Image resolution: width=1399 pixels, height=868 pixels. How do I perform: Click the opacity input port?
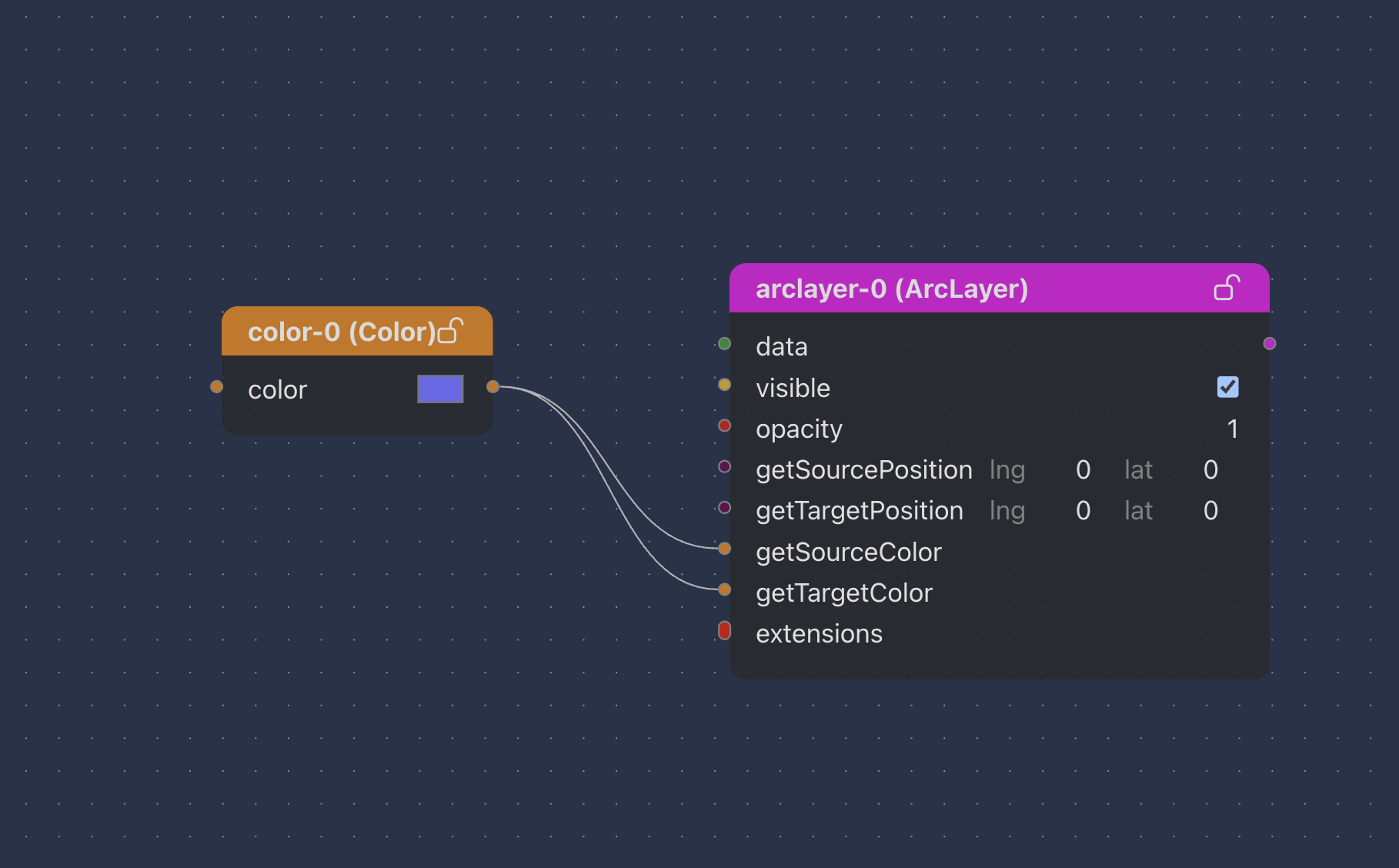[x=724, y=426]
